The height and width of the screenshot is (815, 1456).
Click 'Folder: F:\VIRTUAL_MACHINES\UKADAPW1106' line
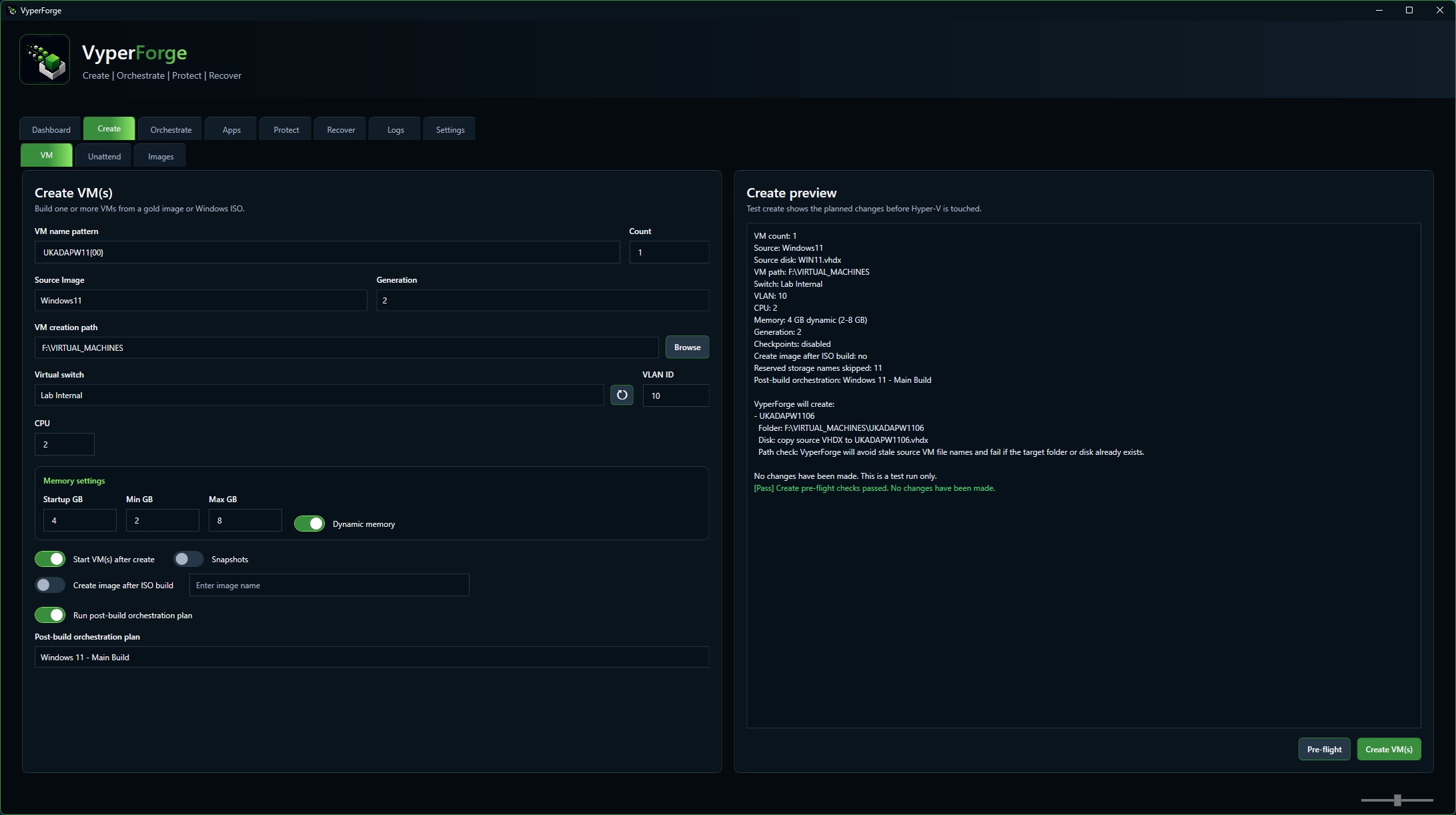pos(841,428)
